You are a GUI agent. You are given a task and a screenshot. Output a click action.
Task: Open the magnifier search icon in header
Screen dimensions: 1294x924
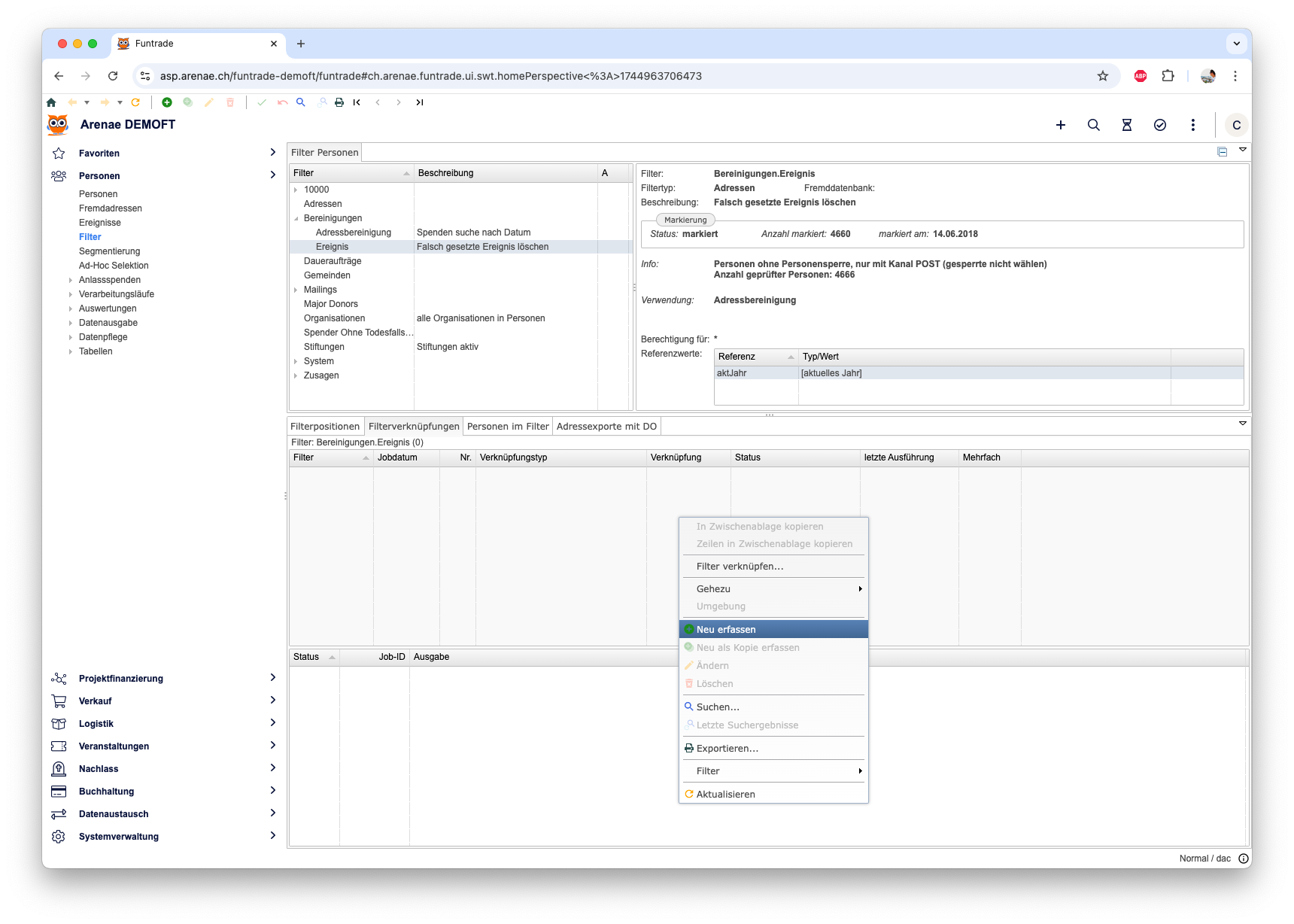click(x=1093, y=125)
